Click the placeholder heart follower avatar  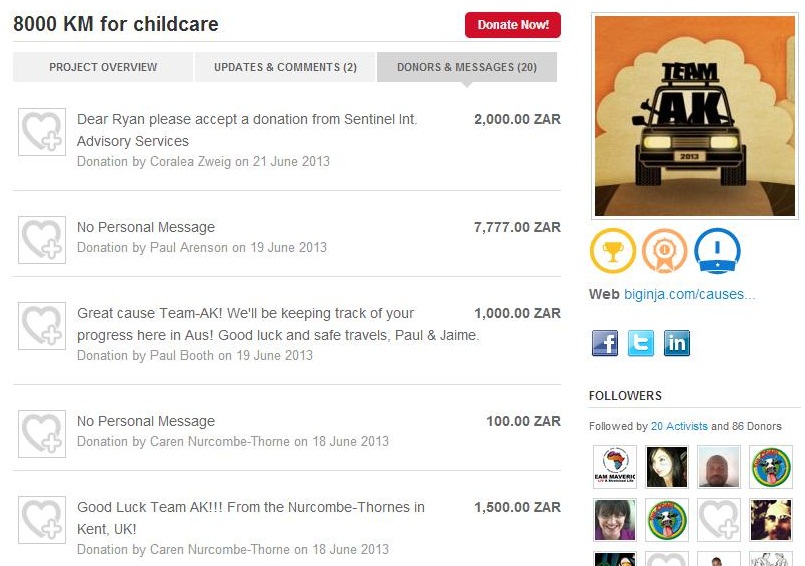[719, 520]
